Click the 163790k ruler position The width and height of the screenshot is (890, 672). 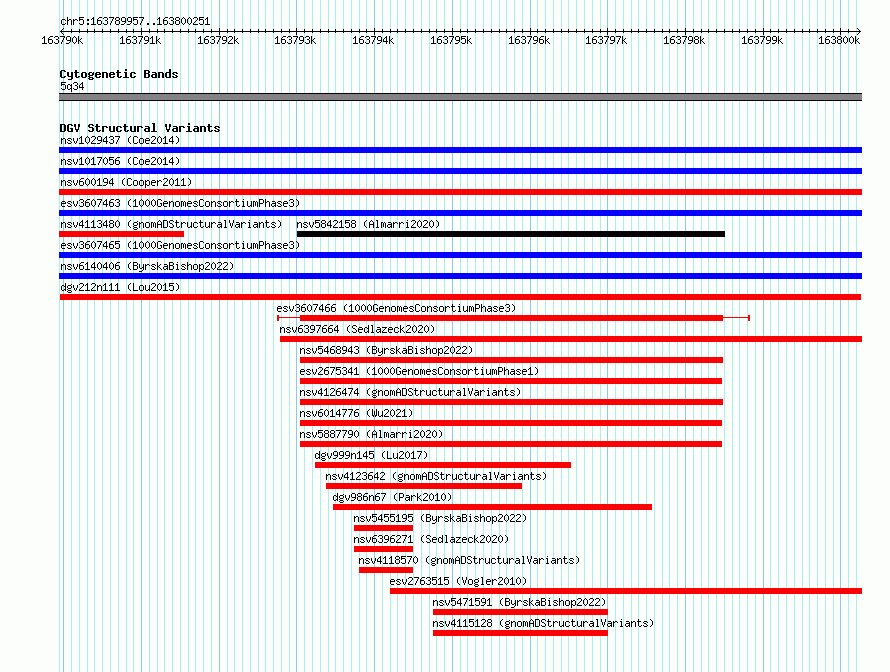(x=62, y=40)
